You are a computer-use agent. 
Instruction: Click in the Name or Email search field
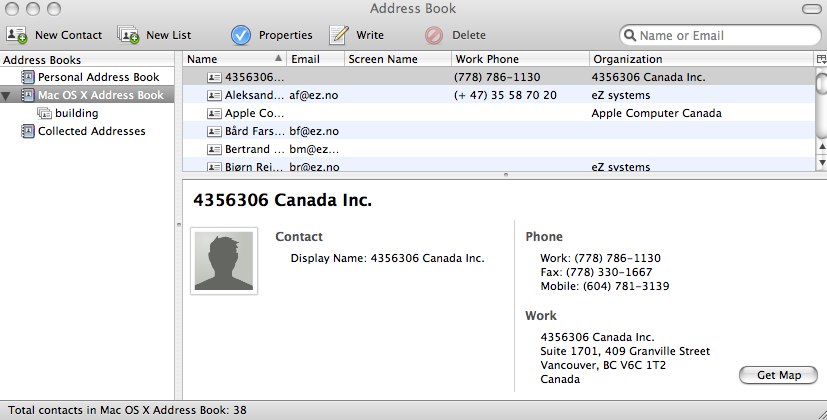(725, 35)
